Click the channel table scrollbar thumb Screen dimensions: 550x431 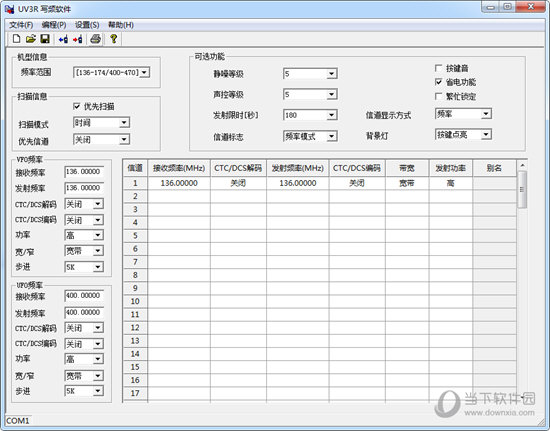pyautogui.click(x=522, y=189)
